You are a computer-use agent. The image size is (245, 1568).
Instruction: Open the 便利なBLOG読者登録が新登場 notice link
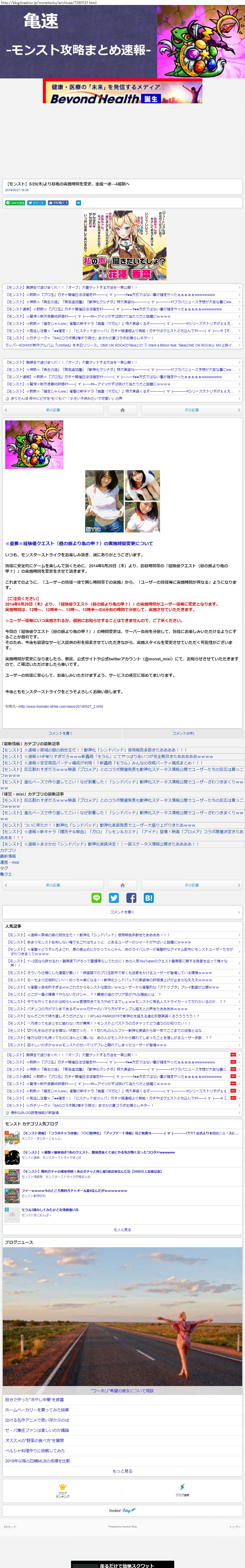pos(123,1113)
